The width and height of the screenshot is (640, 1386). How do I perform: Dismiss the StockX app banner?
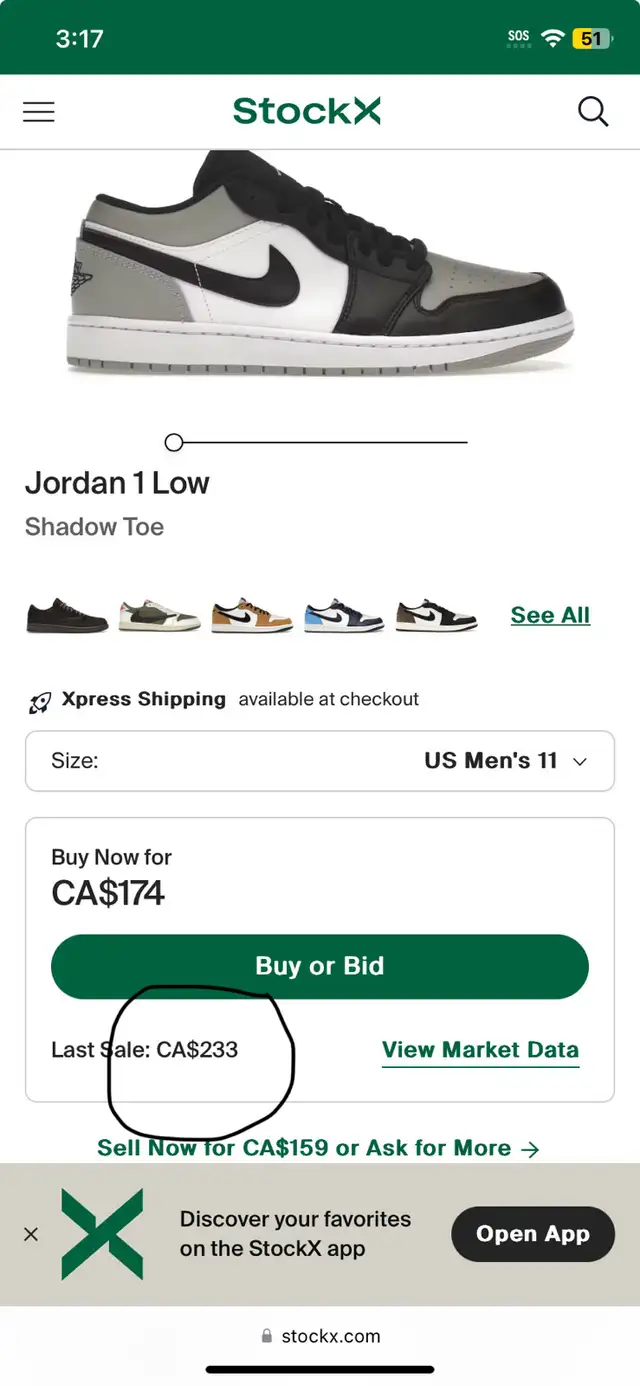coord(31,1234)
